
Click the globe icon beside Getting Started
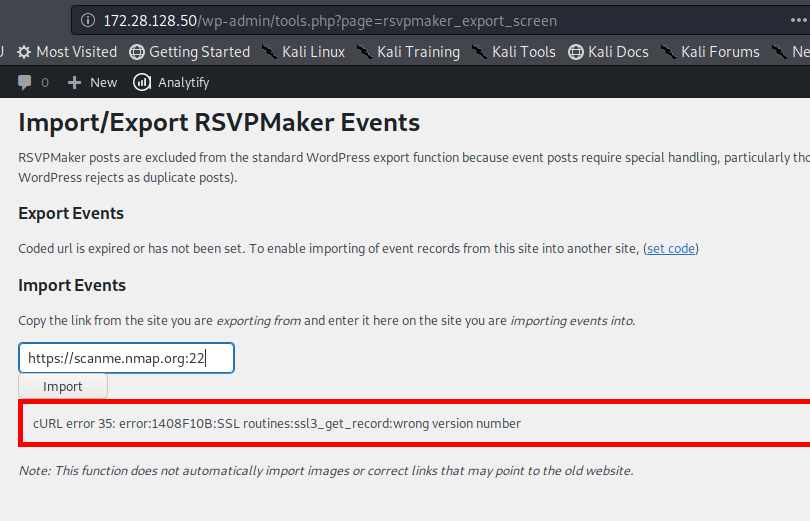point(137,52)
